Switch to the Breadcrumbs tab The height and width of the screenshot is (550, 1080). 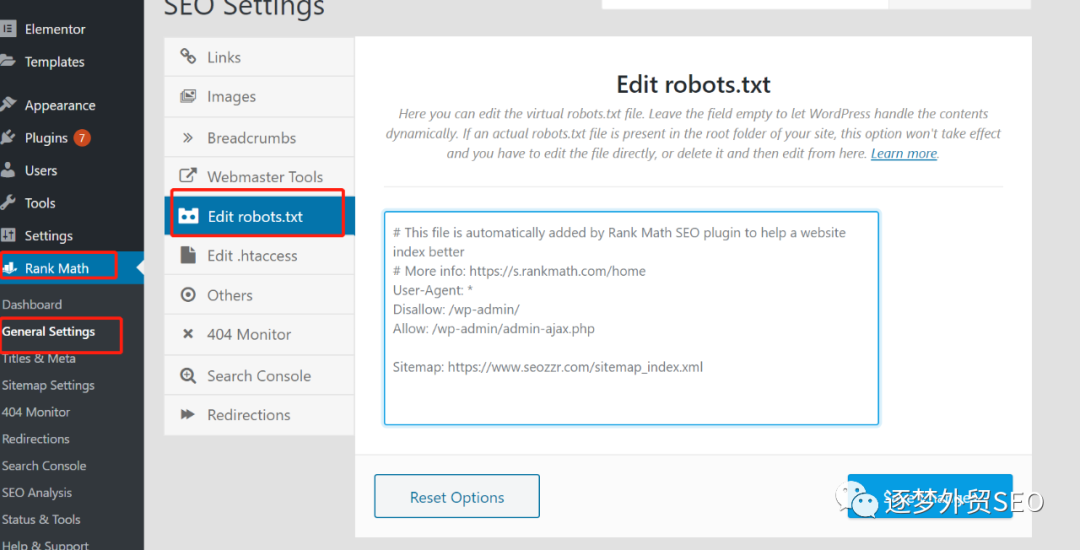coord(260,138)
